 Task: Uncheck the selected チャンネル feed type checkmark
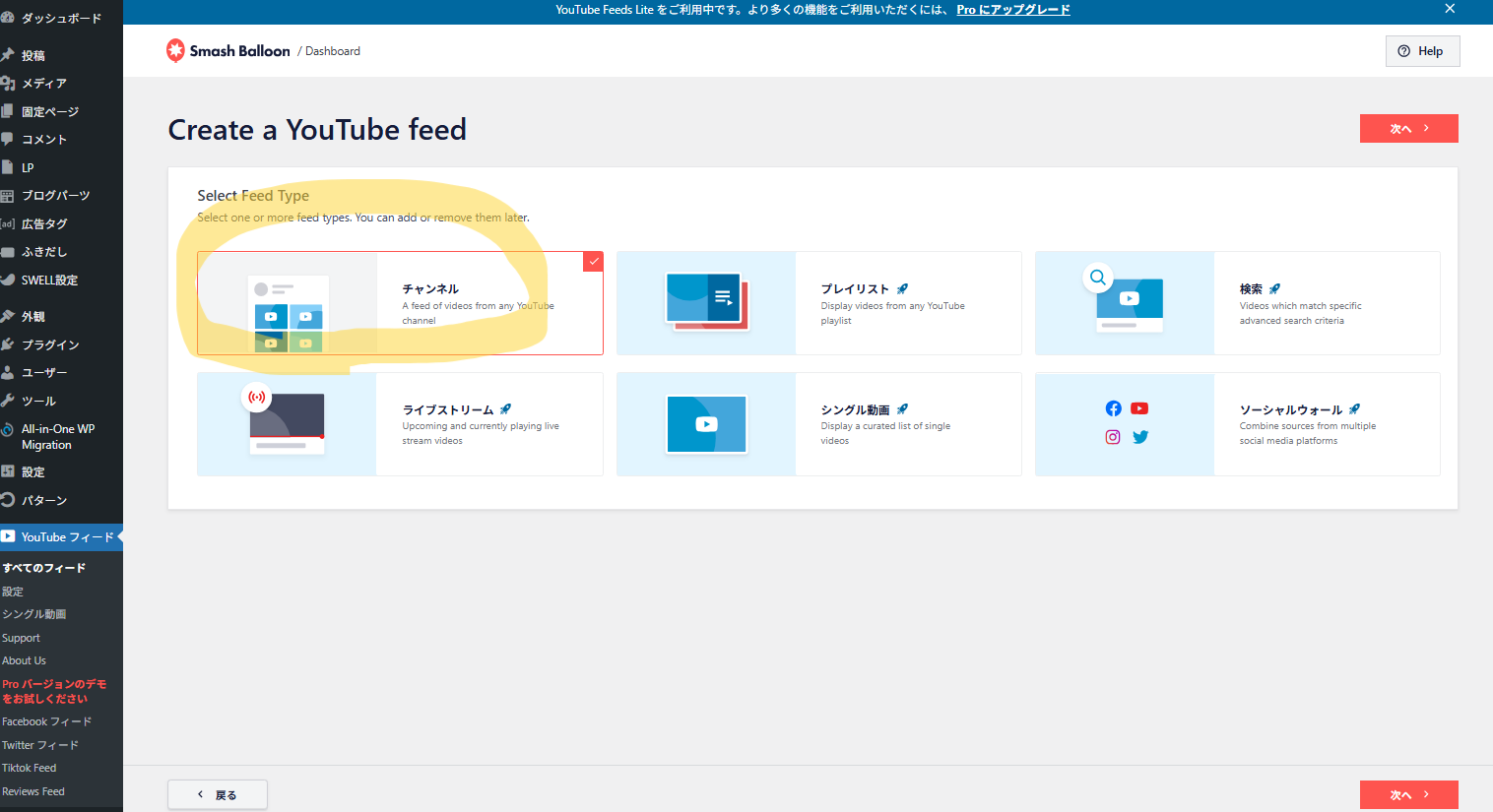593,261
